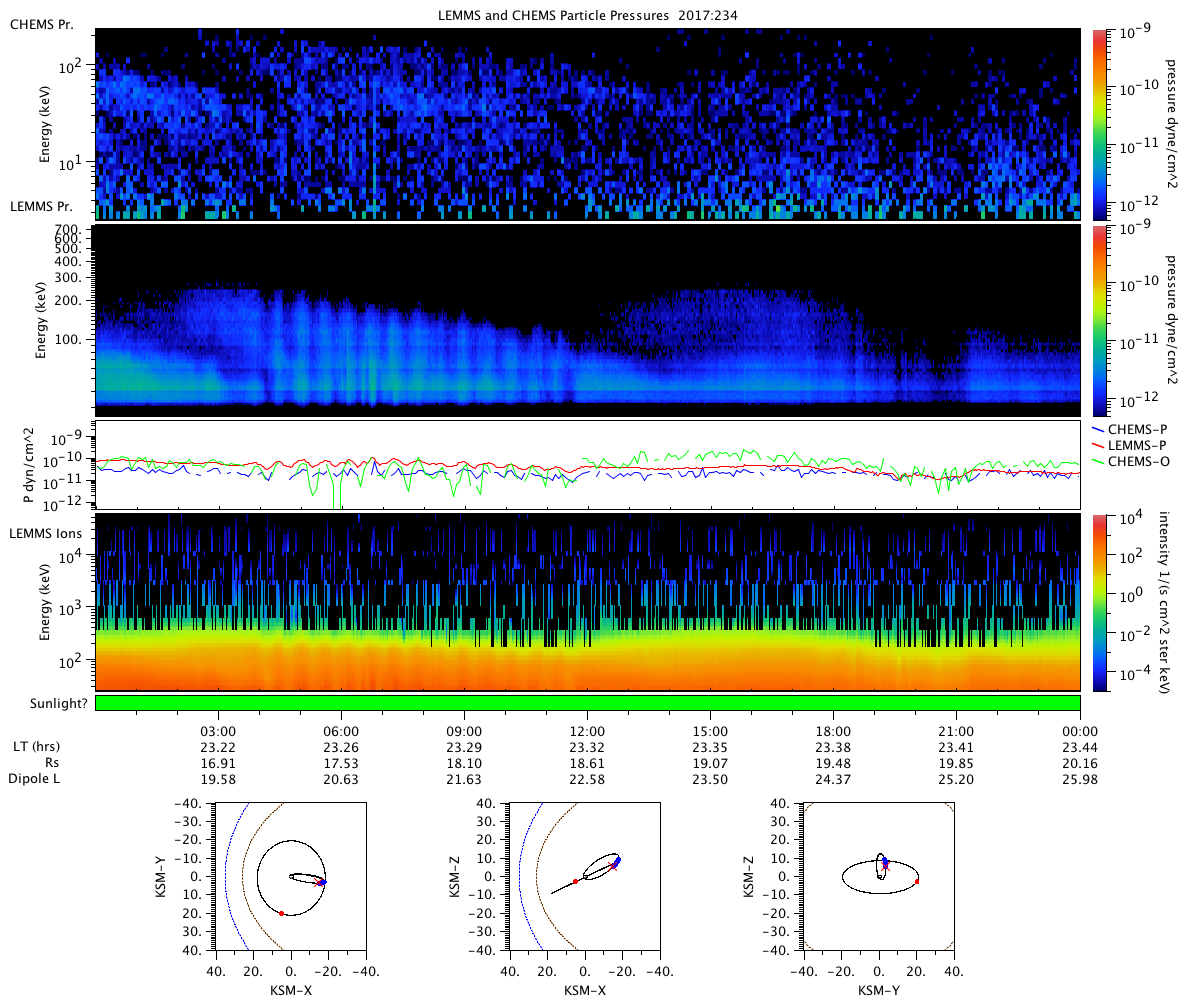Screen dimensions: 1200x1000
Task: Click the 'Energy (keV)' label of the CHEMS panel
Action: pos(43,124)
